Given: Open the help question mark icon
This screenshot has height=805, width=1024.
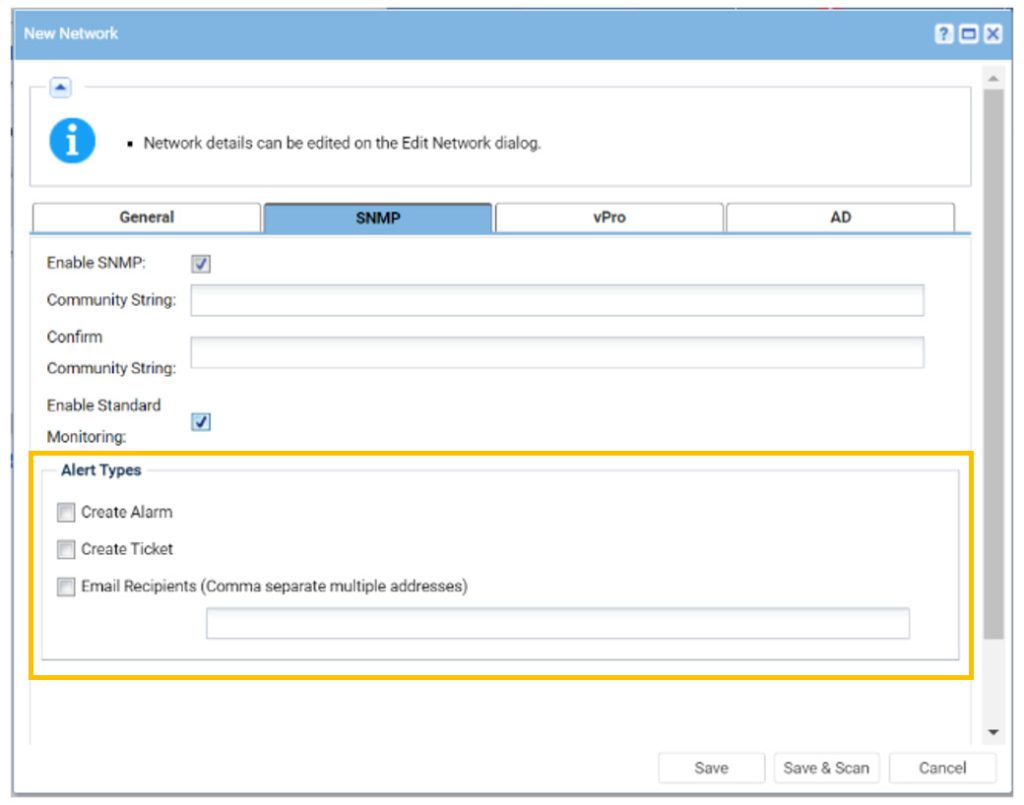Looking at the screenshot, I should pyautogui.click(x=943, y=33).
